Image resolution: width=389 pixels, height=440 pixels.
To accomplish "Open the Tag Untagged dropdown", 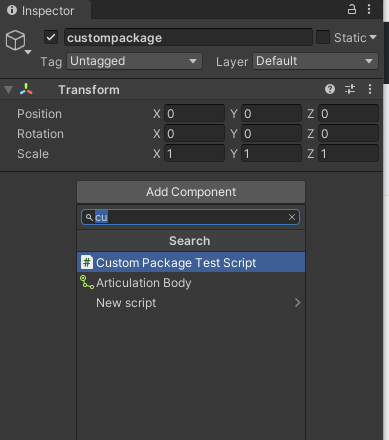I will tap(134, 61).
